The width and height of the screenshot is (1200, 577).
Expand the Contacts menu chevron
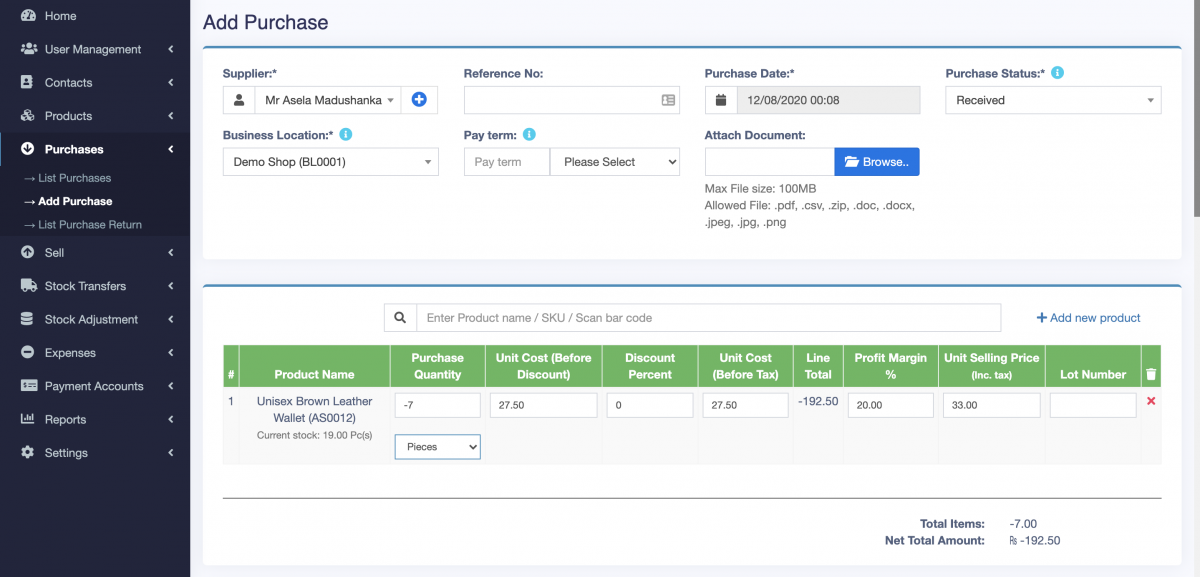[171, 83]
